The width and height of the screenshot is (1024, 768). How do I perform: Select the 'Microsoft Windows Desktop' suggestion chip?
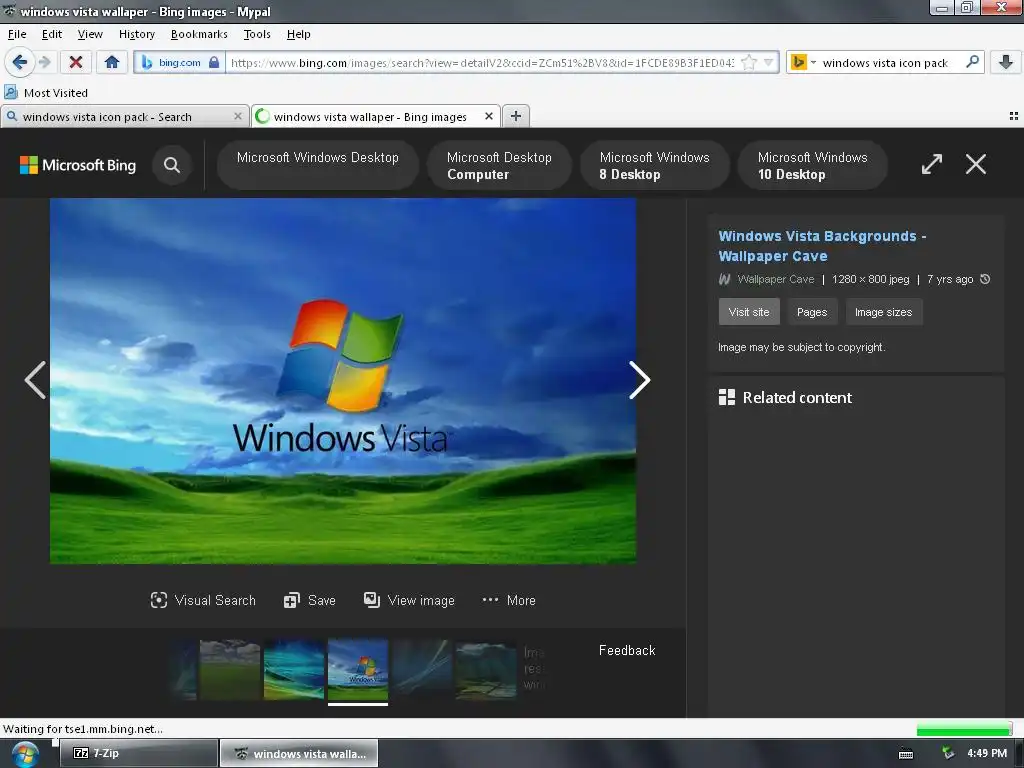click(317, 165)
